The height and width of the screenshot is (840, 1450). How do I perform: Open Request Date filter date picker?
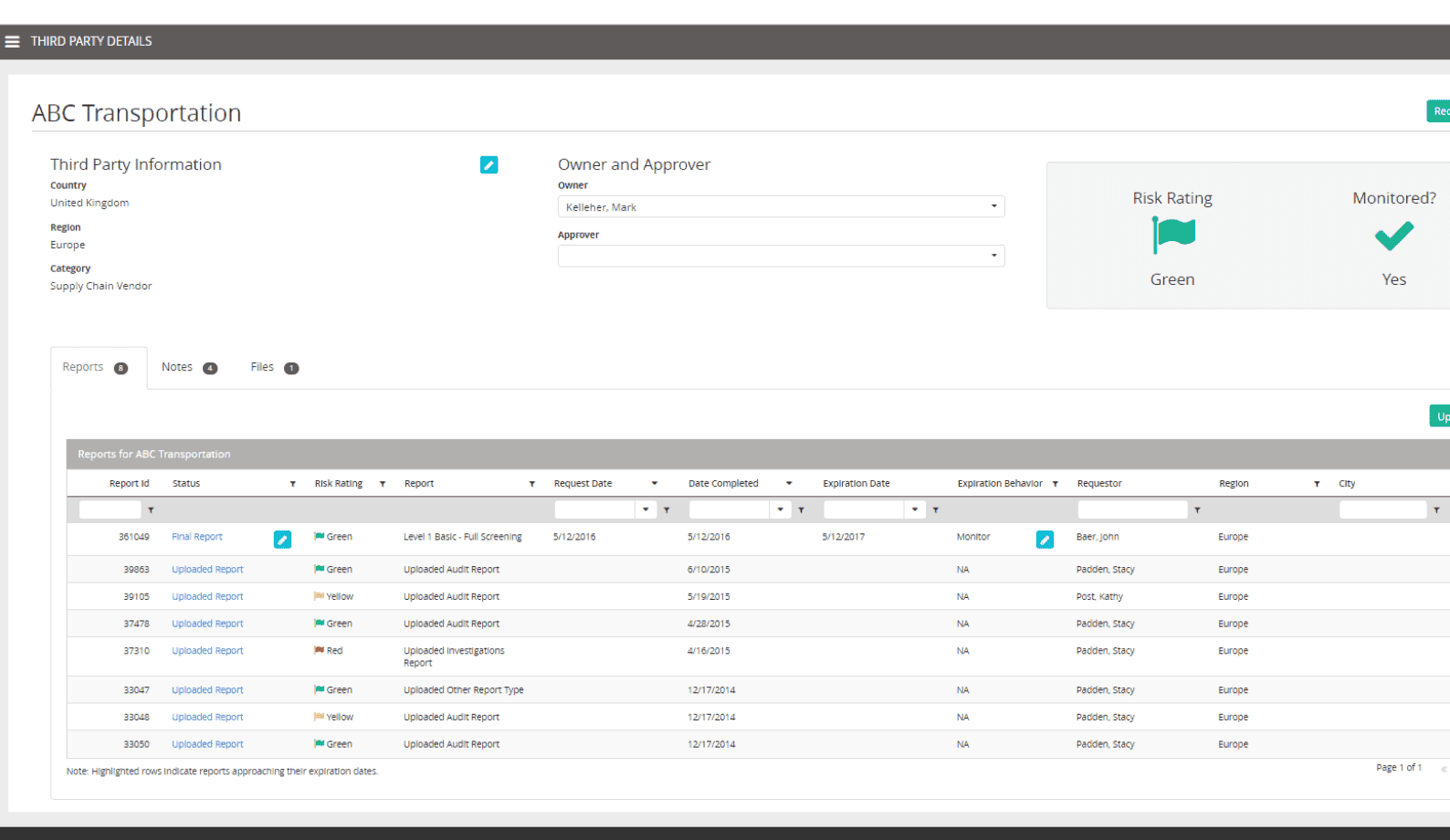point(646,509)
